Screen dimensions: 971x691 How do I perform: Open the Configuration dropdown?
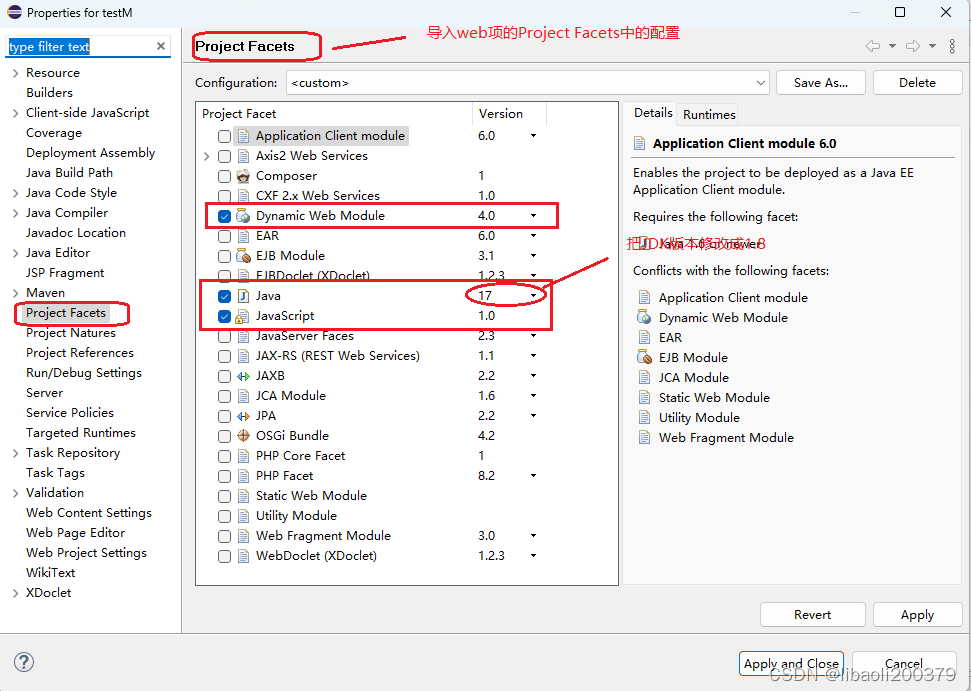pos(761,82)
